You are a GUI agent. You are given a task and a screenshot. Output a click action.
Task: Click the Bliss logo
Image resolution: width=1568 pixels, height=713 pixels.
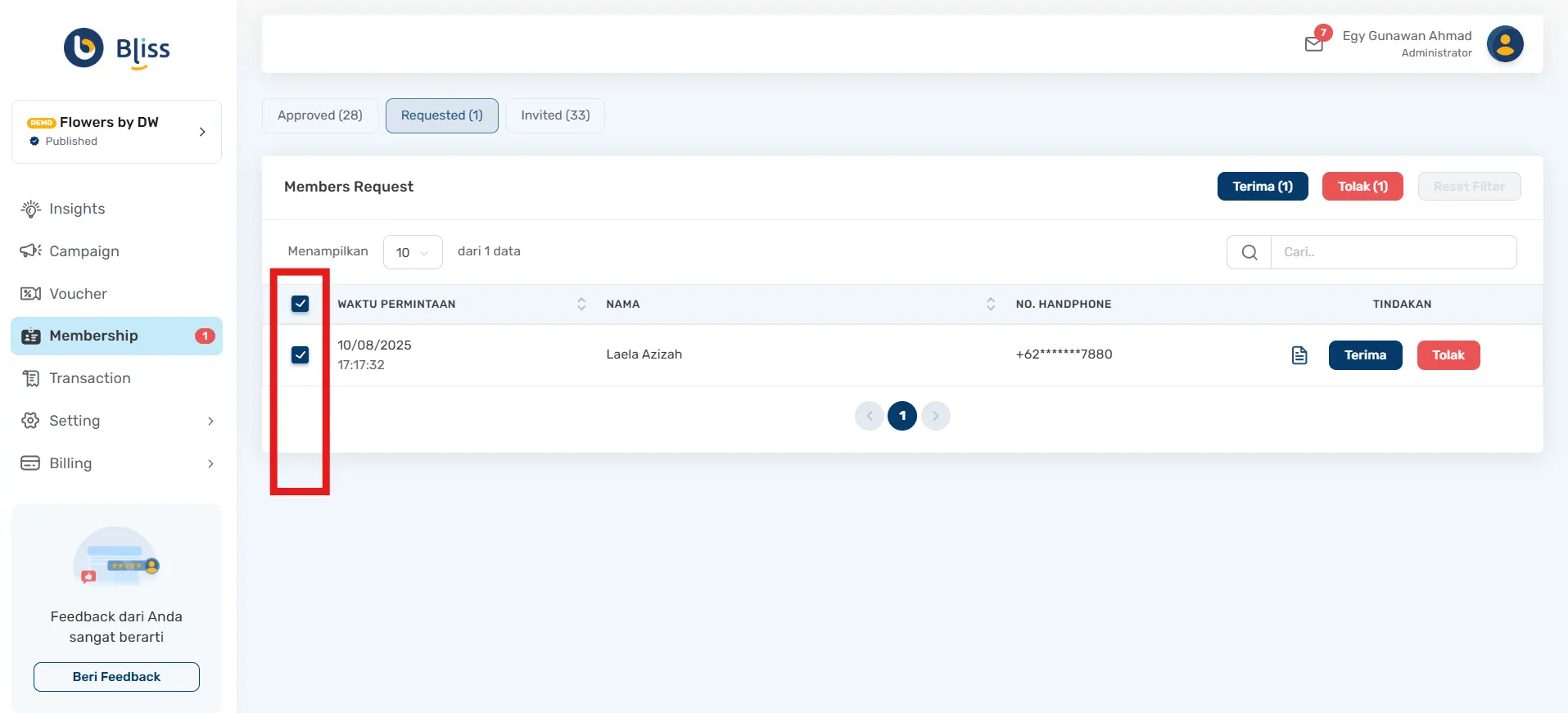(x=117, y=49)
